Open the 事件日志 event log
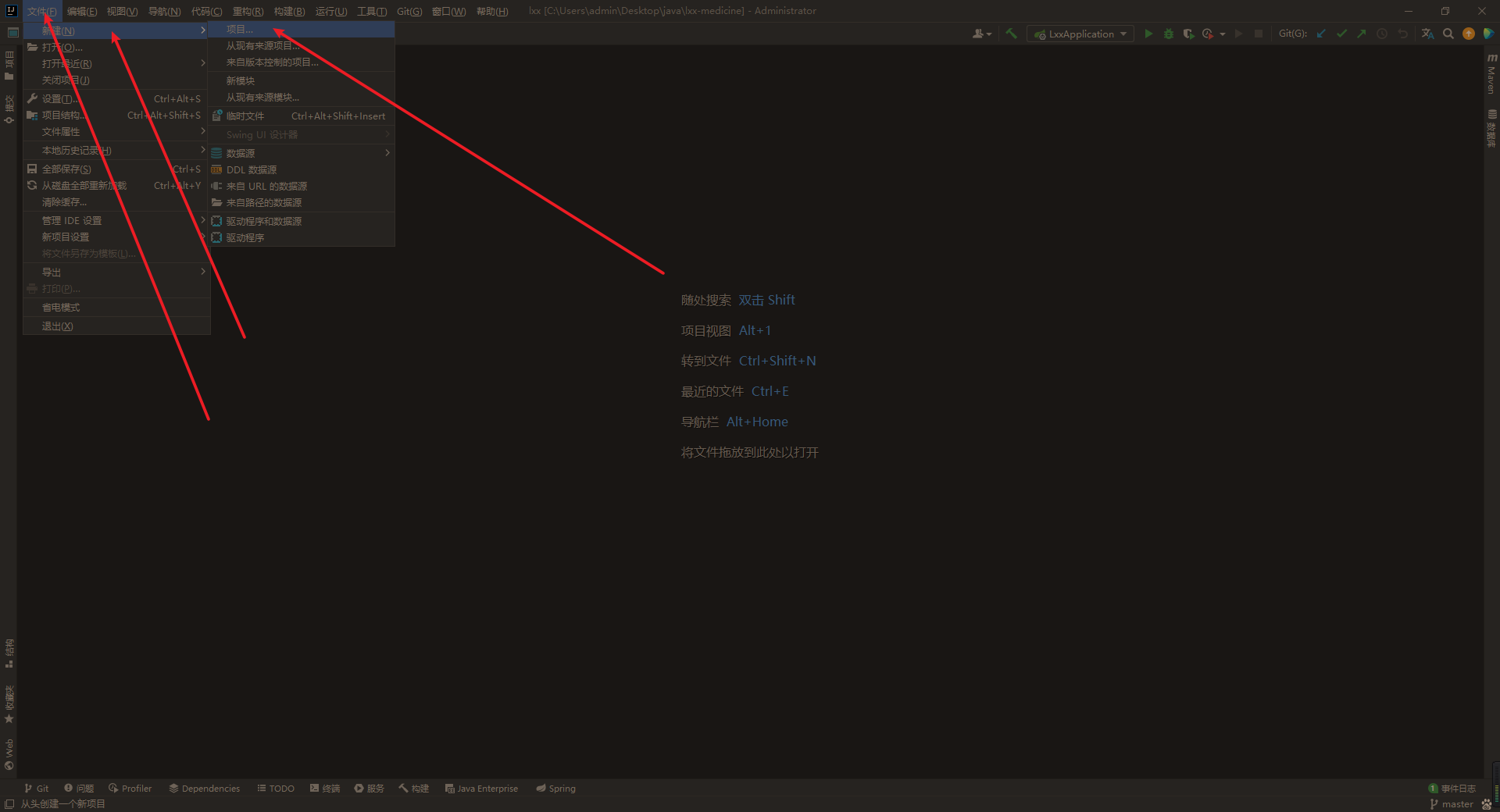The image size is (1500, 812). point(1452,789)
